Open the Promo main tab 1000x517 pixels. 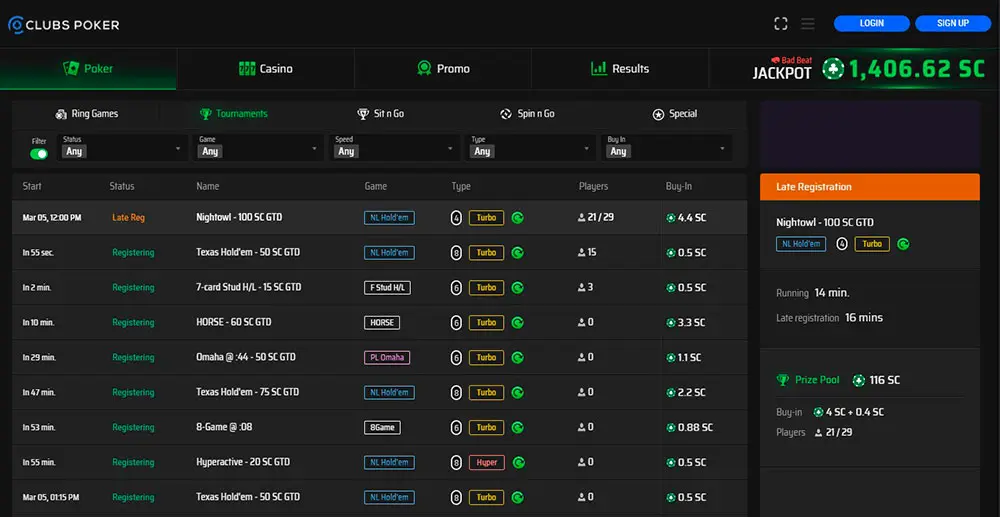pos(443,69)
